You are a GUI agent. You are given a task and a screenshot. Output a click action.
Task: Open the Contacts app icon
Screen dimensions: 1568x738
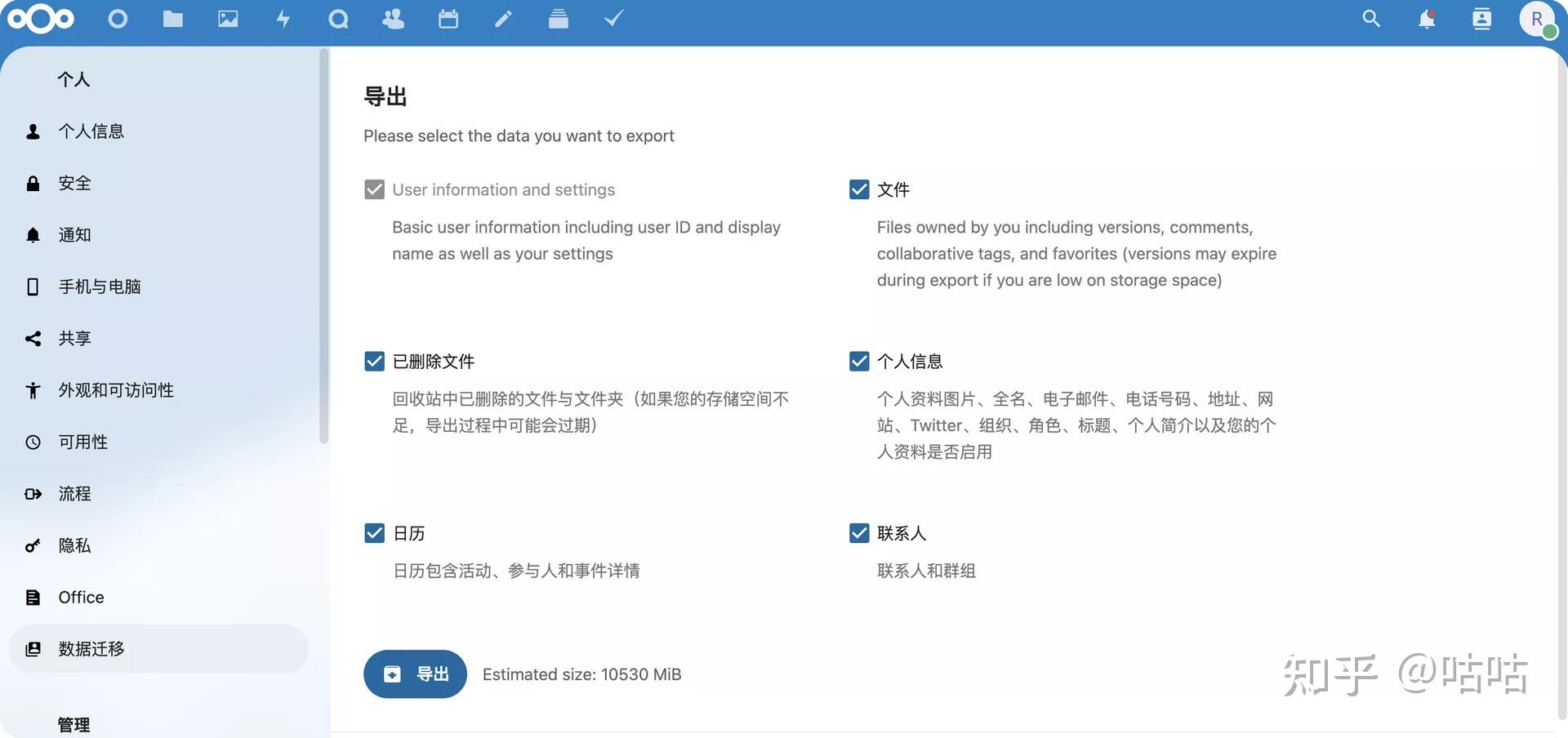tap(393, 18)
